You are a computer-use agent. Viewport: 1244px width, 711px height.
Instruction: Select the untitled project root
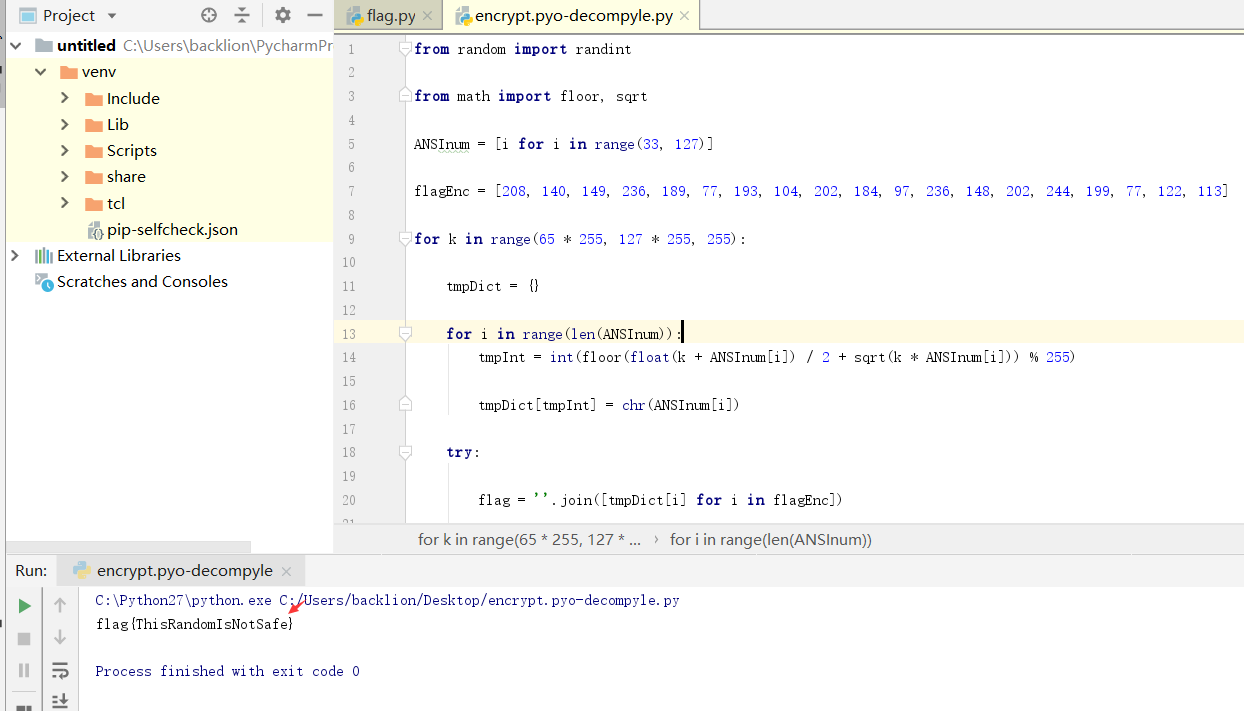pyautogui.click(x=86, y=46)
